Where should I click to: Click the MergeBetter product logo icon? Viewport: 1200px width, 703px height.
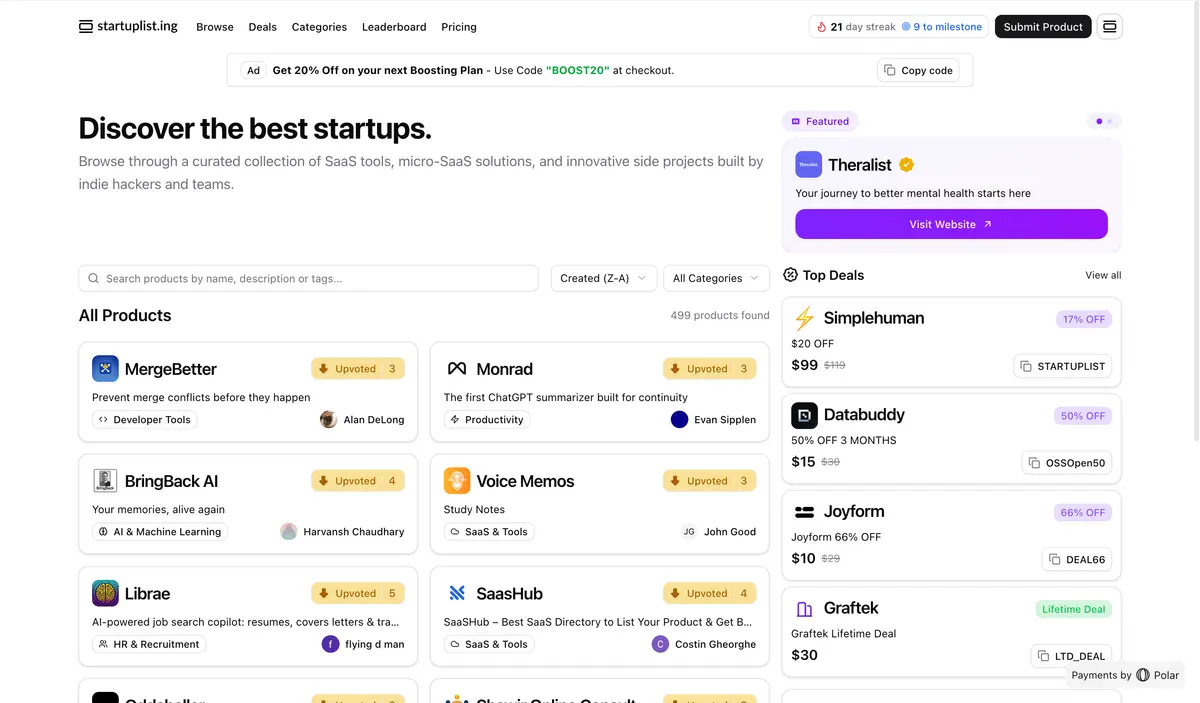[105, 368]
